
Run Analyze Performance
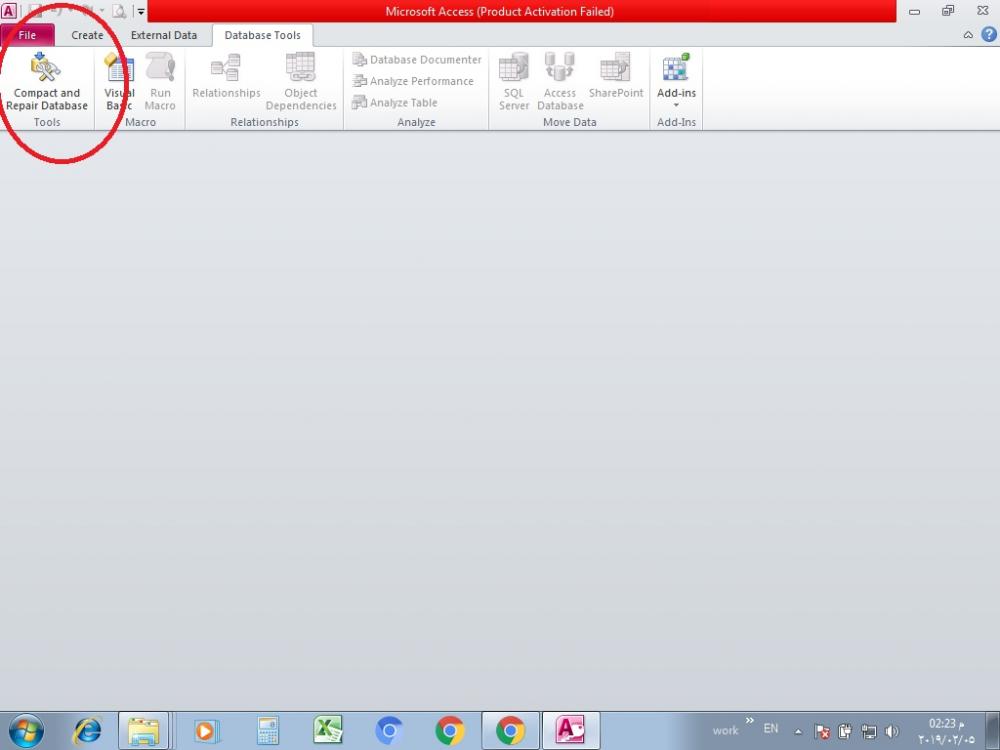(x=413, y=81)
